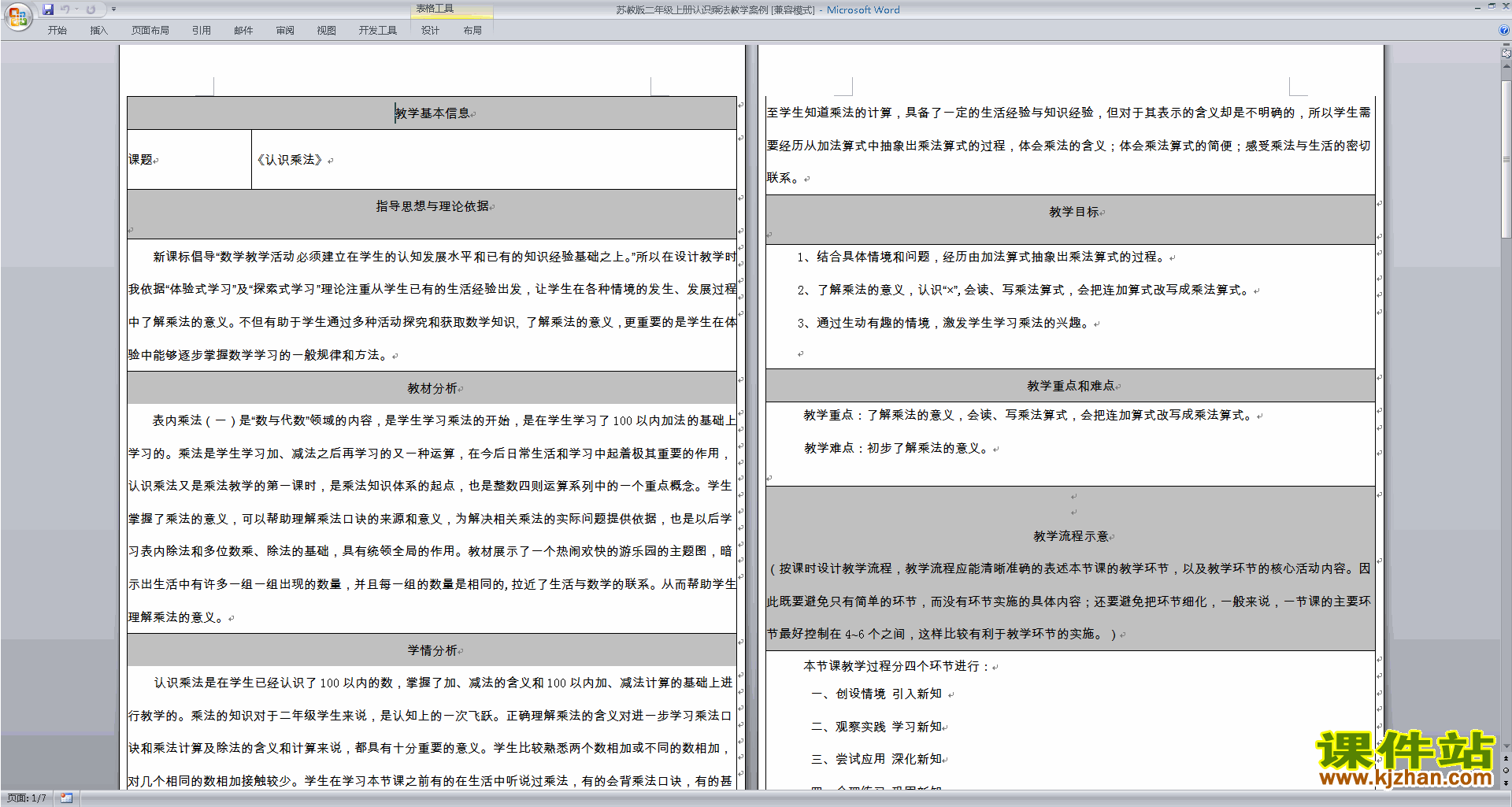The image size is (1512, 807).
Task: Click the line 一、创设情境 引入新知
Action: (876, 694)
